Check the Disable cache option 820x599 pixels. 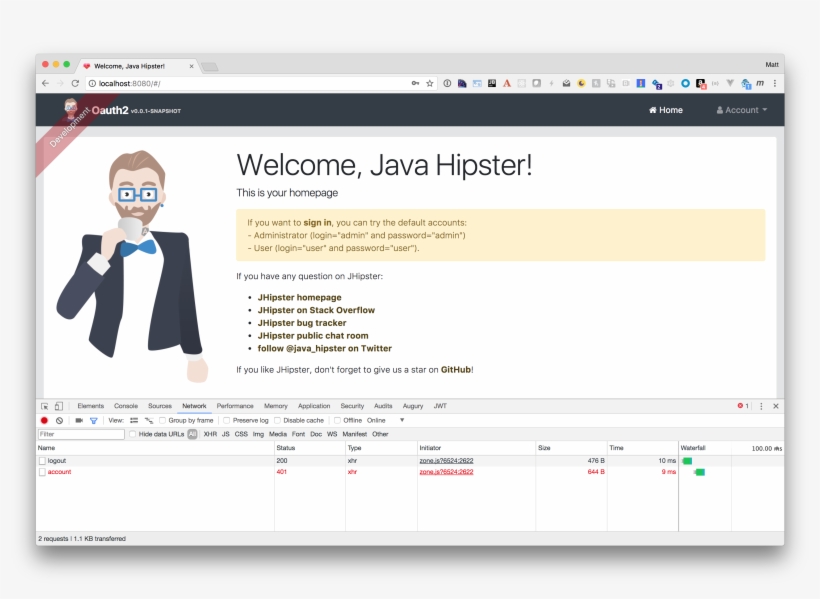pyautogui.click(x=277, y=420)
